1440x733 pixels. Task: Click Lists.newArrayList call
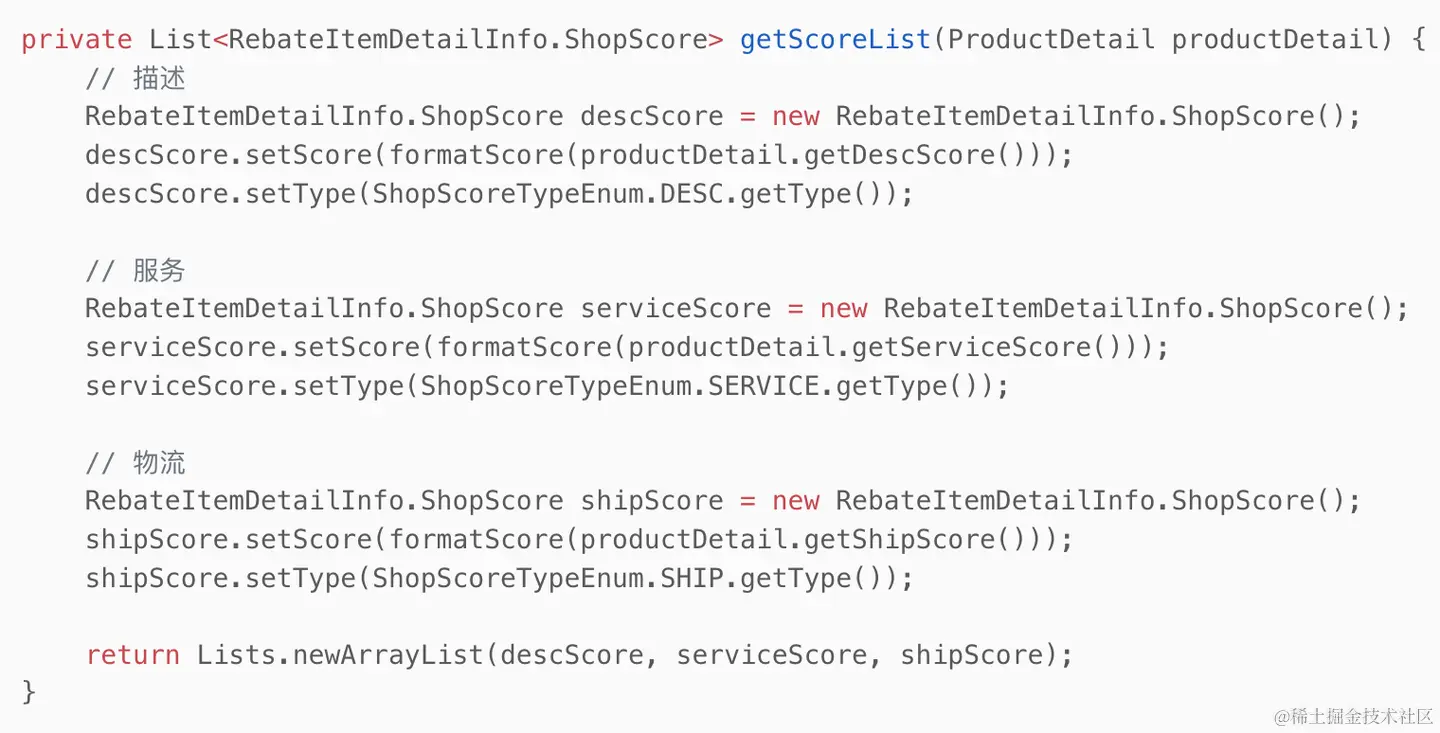tap(340, 655)
